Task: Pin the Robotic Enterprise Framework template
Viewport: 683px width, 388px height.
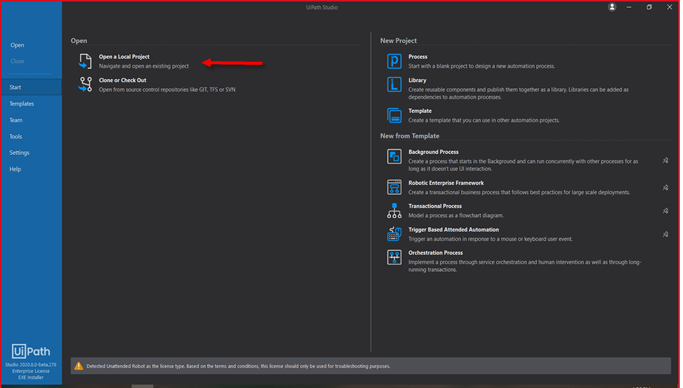Action: [x=666, y=188]
